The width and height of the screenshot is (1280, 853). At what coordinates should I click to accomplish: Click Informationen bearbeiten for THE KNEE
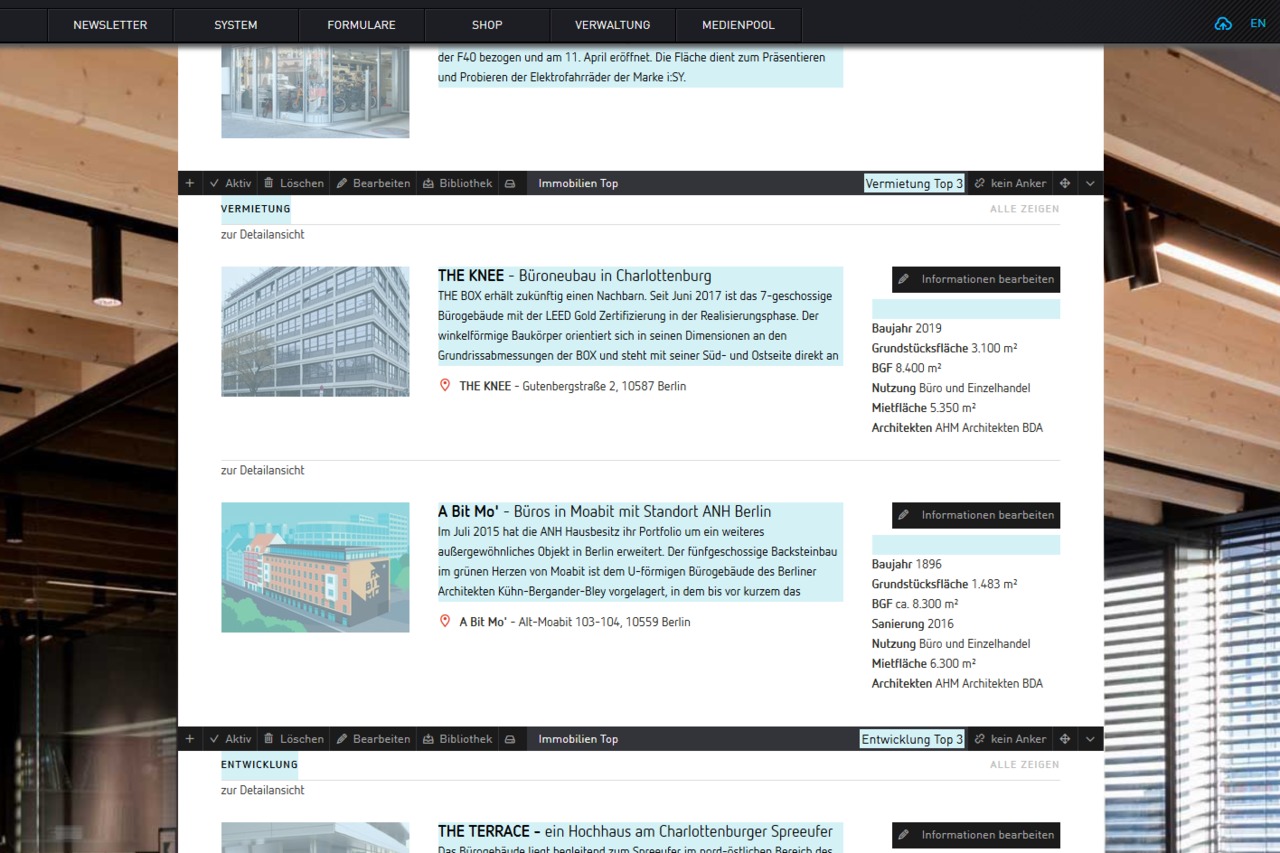tap(976, 279)
